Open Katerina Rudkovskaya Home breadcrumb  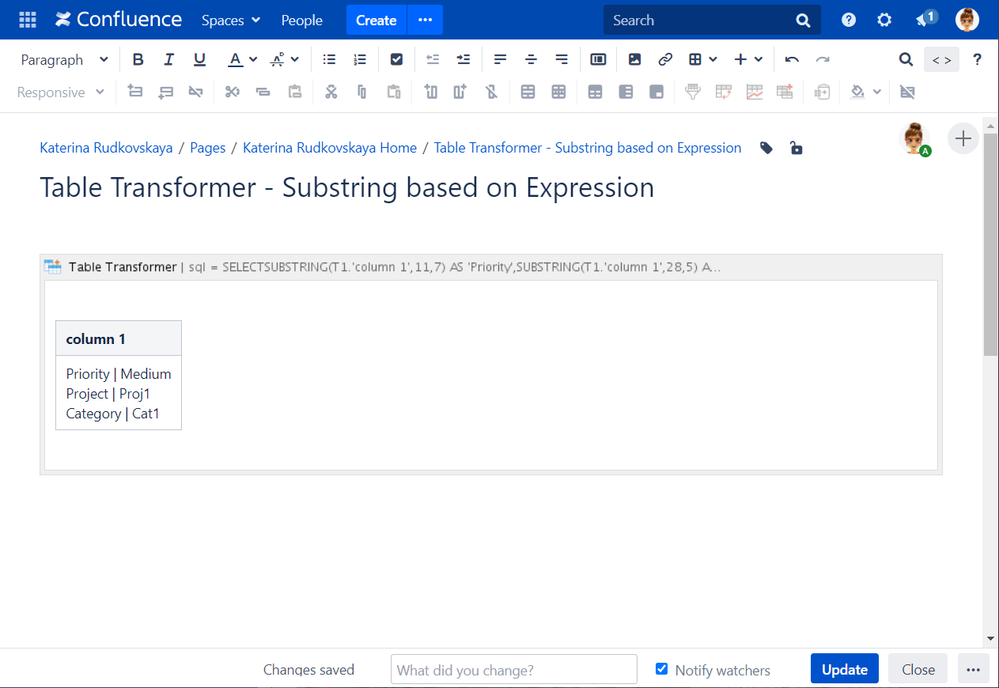(329, 148)
